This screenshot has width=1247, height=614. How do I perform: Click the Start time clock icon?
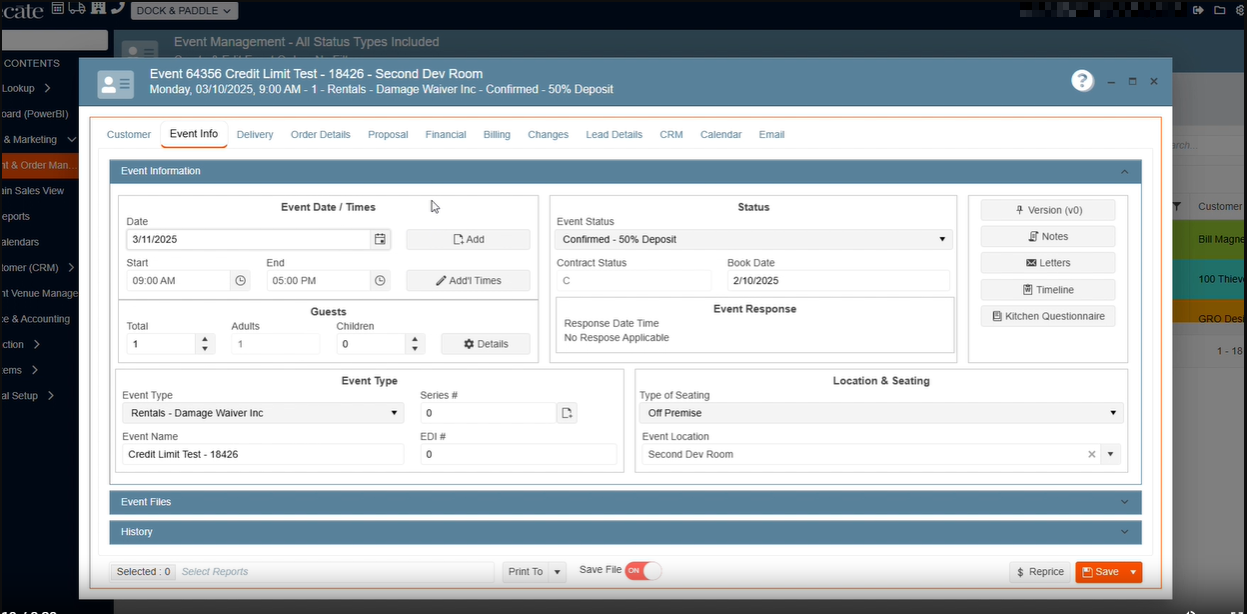click(240, 281)
